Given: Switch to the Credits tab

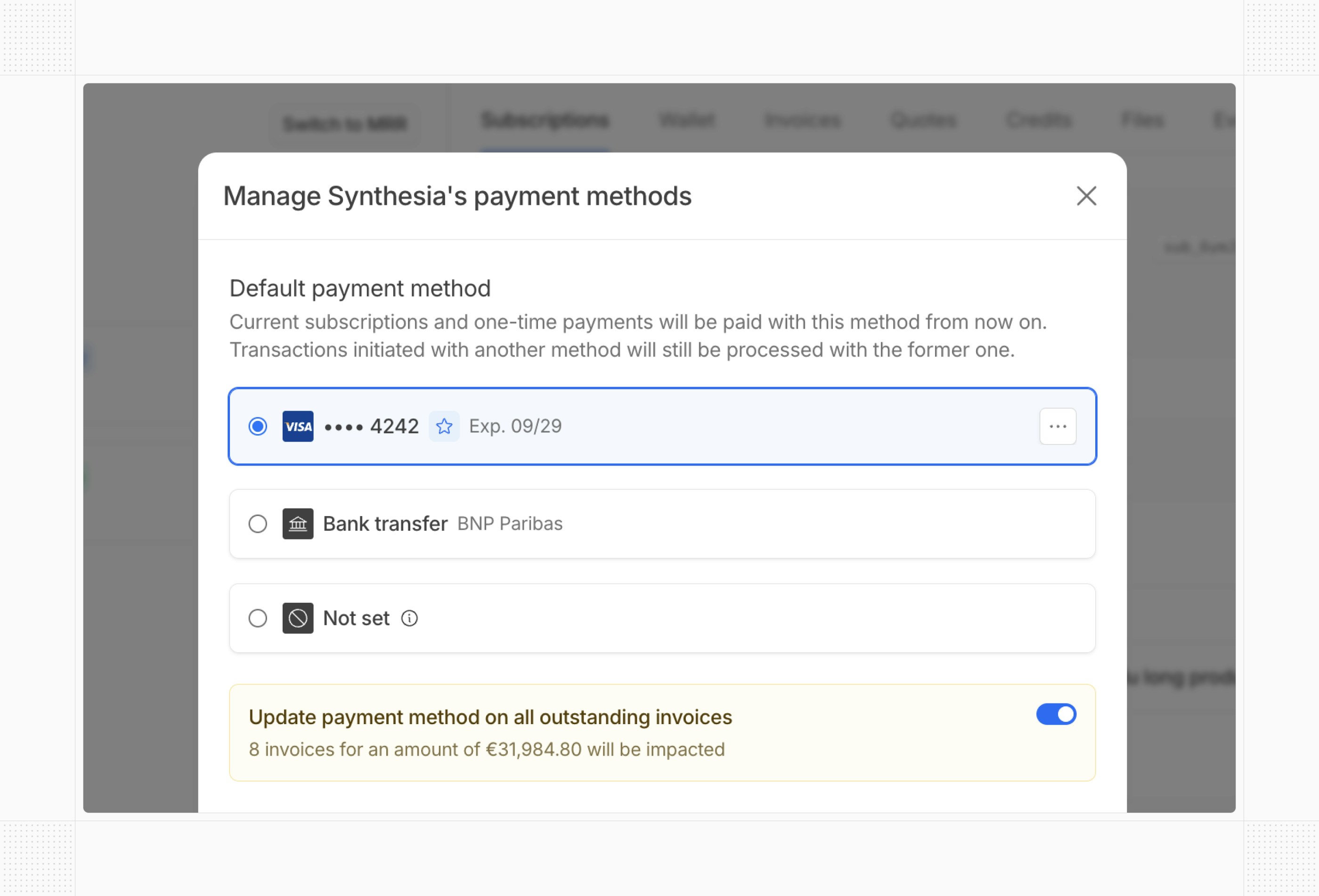Looking at the screenshot, I should (1039, 121).
